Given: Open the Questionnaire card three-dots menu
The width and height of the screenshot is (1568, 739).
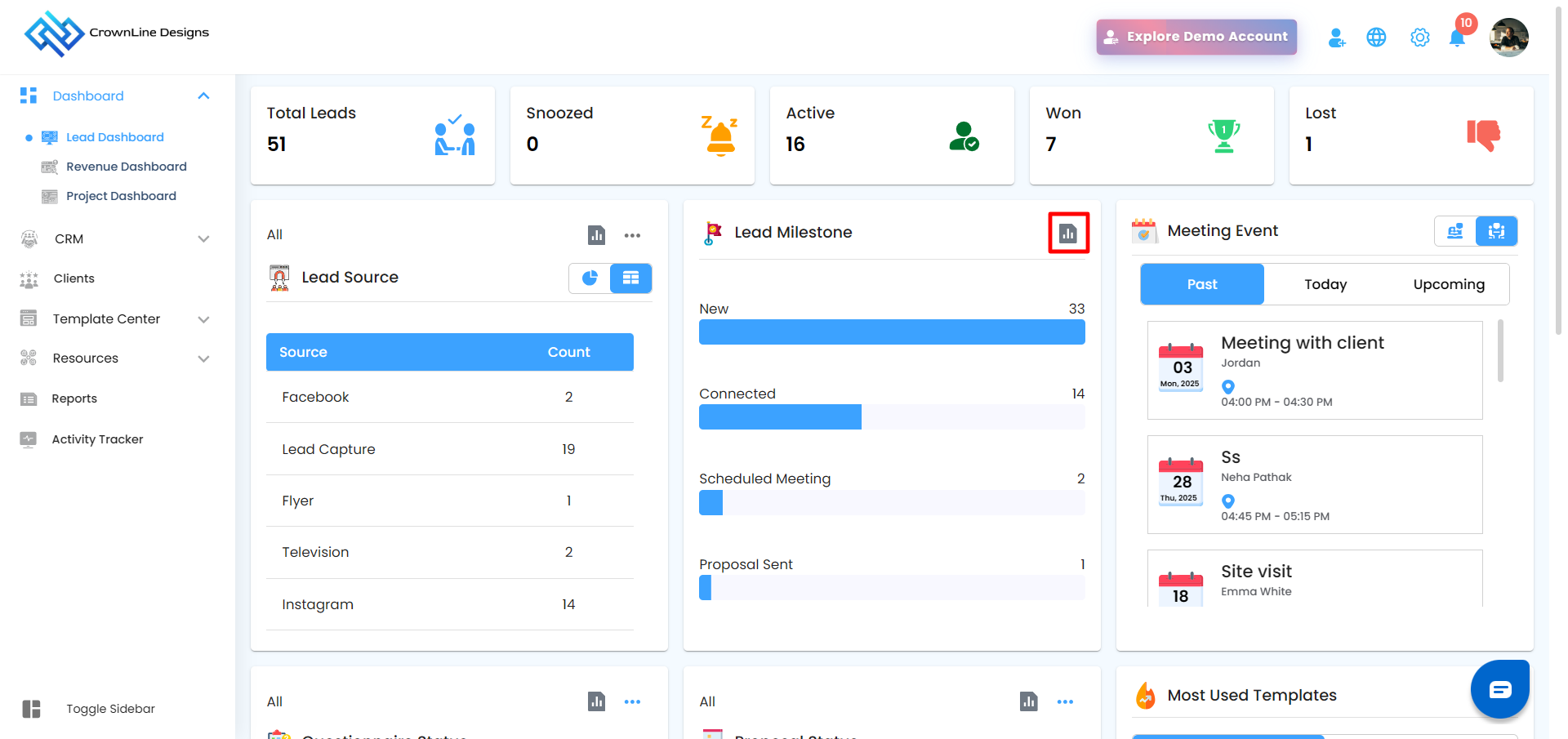Looking at the screenshot, I should (632, 701).
